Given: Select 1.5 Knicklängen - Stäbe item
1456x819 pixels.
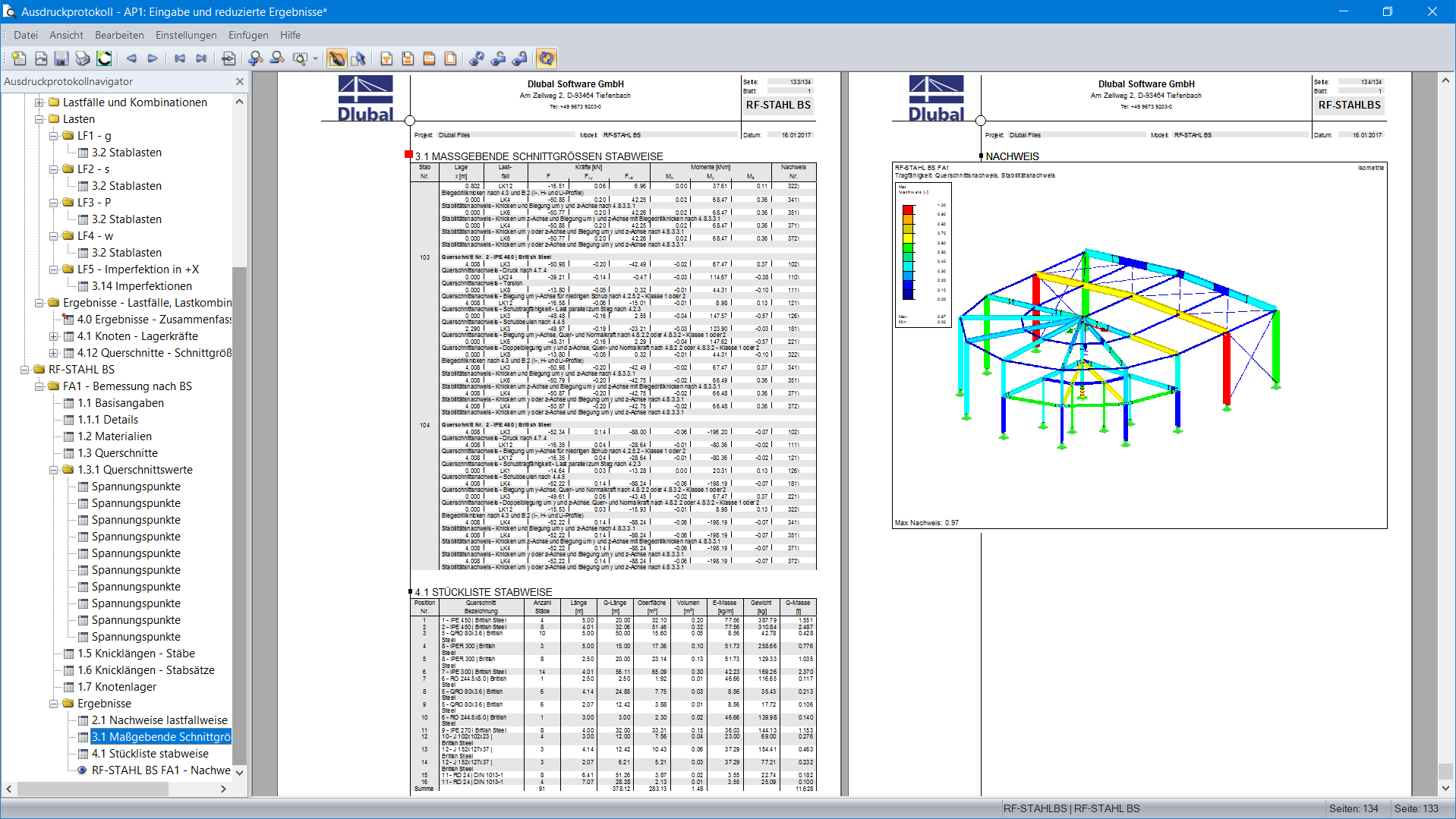Looking at the screenshot, I should point(136,654).
